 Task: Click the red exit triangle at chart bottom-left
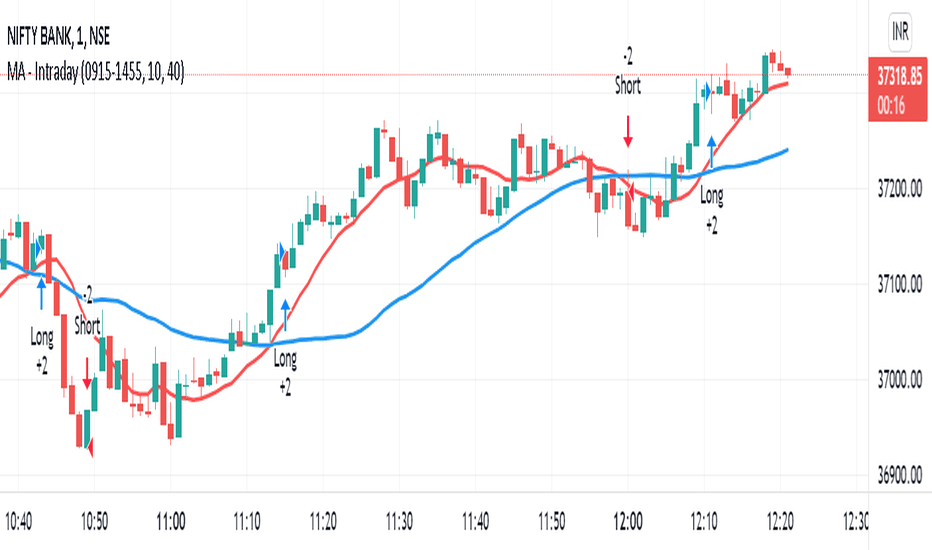(x=90, y=447)
